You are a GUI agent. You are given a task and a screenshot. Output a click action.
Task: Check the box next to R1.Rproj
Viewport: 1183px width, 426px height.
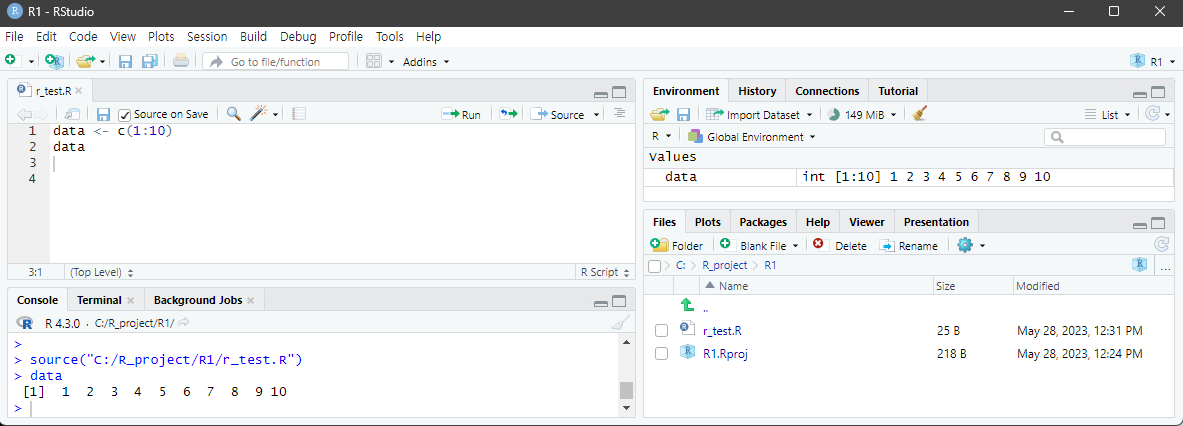662,354
